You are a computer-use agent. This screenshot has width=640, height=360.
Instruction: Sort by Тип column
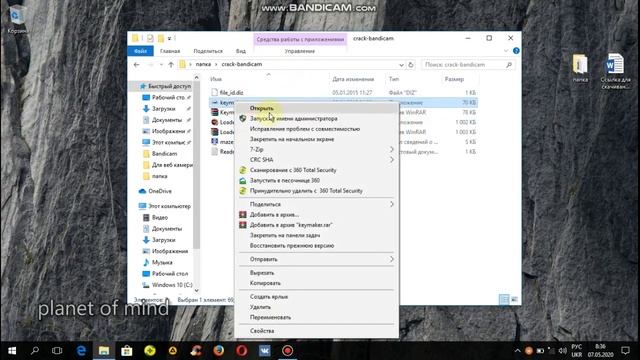[394, 79]
